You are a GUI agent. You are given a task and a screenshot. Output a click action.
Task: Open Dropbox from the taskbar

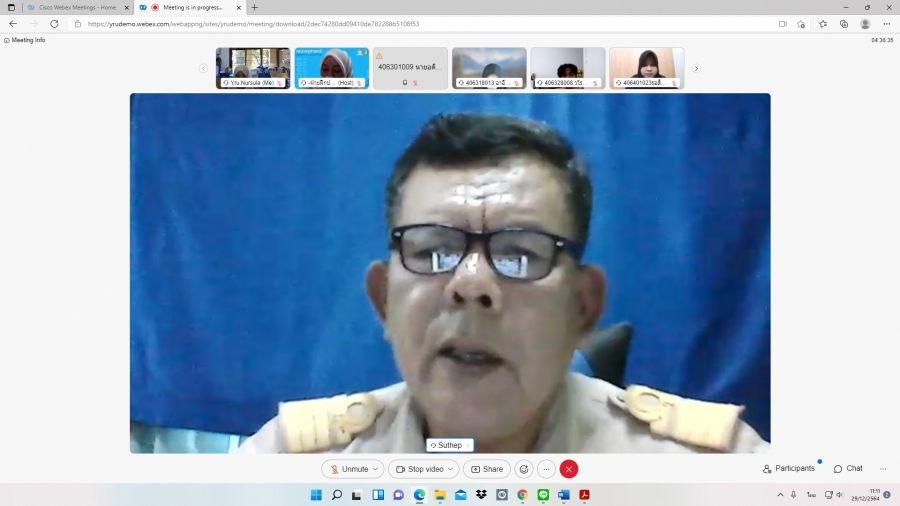click(481, 495)
